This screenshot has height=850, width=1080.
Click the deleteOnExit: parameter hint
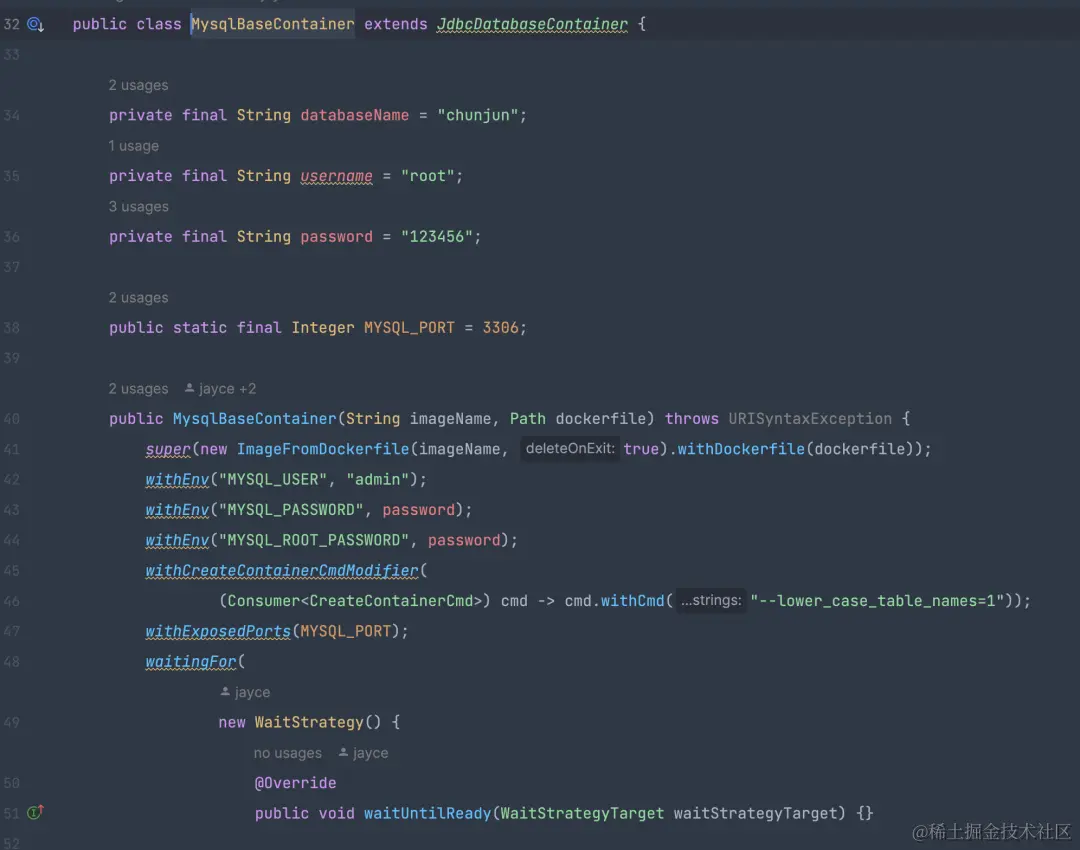(570, 448)
